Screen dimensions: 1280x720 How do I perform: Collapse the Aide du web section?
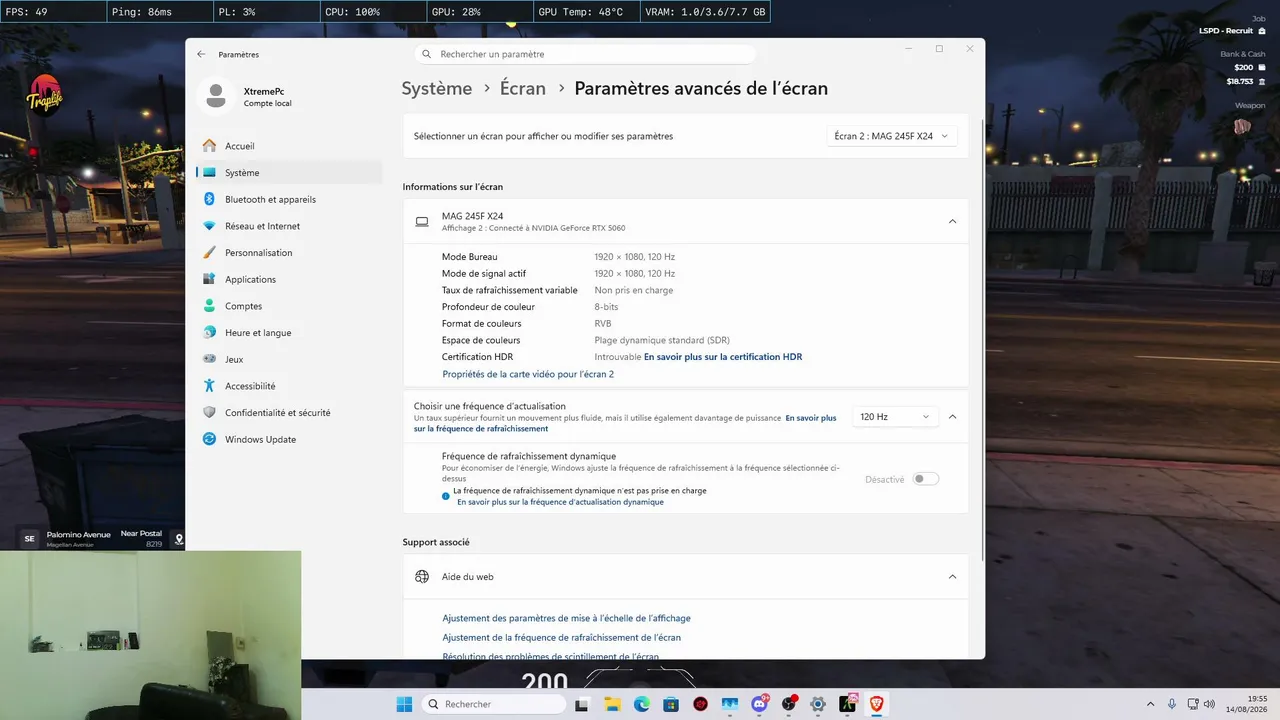coord(952,577)
